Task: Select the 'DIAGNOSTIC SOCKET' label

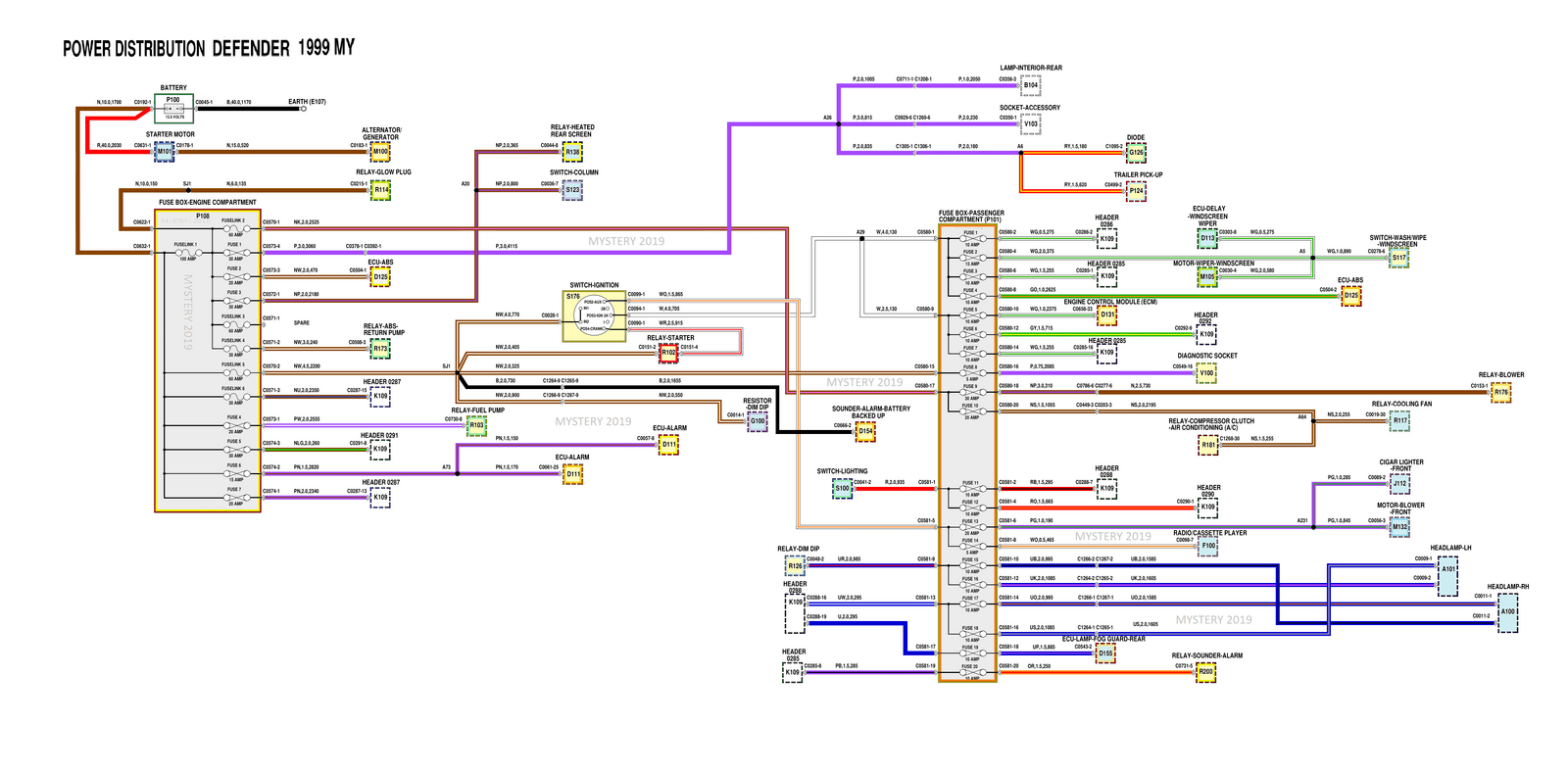Action: click(x=1207, y=357)
